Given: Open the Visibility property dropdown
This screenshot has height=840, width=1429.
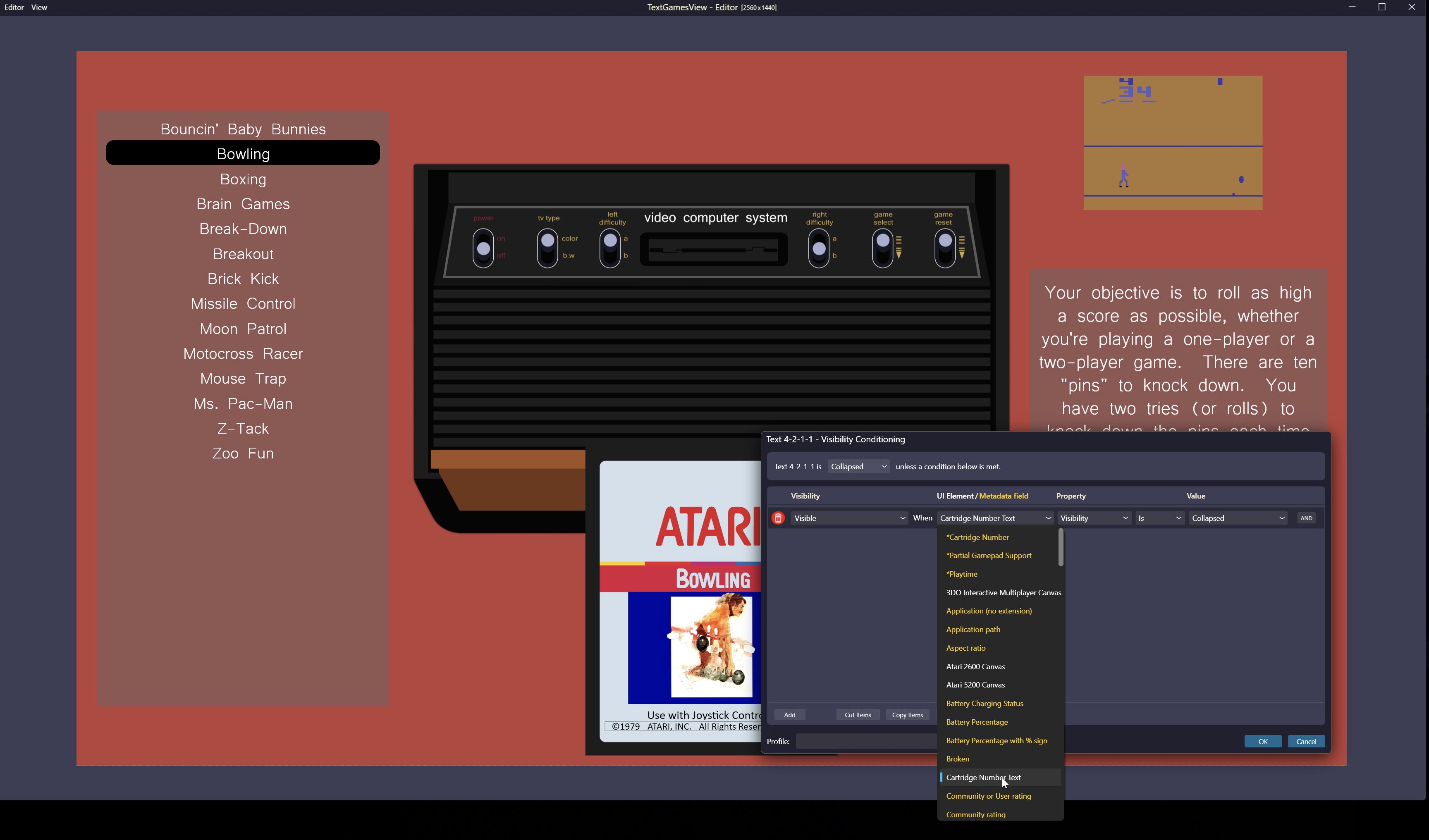Looking at the screenshot, I should click(x=1094, y=518).
